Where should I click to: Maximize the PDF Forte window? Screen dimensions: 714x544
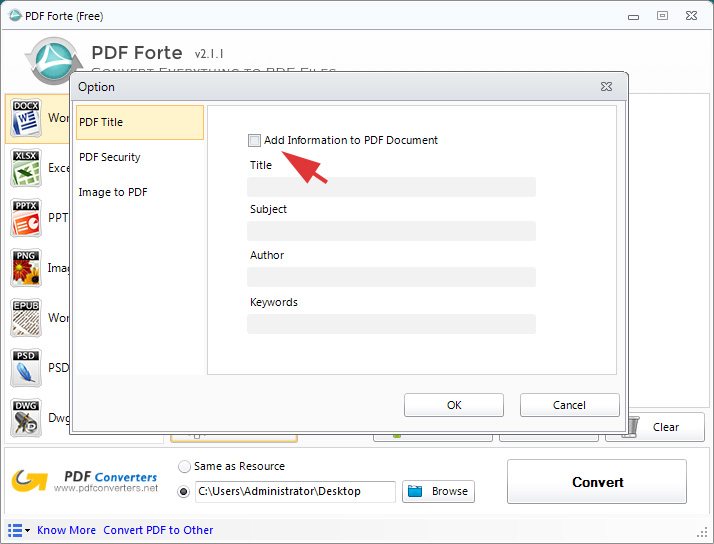tap(663, 16)
